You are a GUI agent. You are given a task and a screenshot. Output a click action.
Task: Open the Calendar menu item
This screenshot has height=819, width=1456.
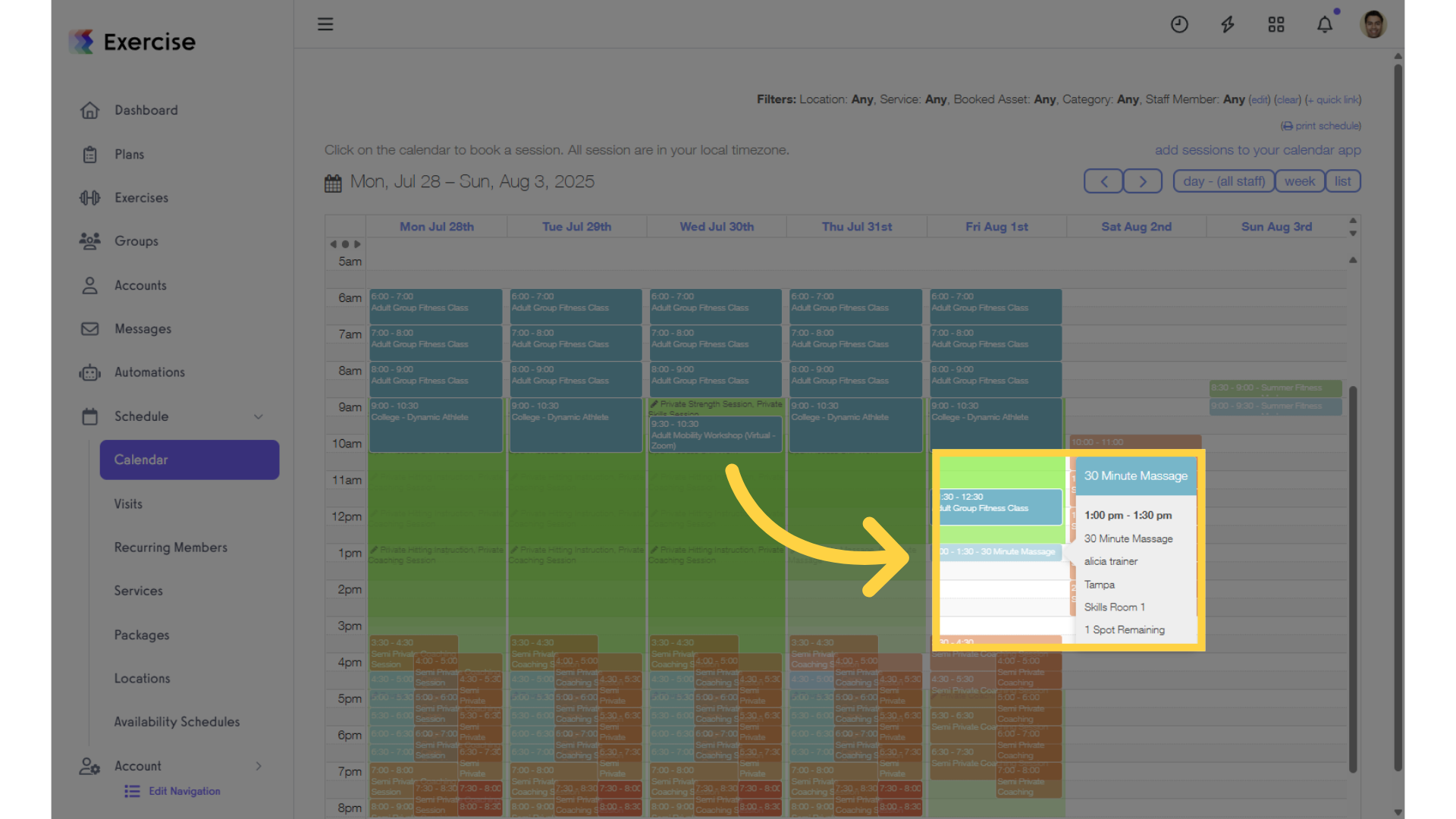[190, 460]
